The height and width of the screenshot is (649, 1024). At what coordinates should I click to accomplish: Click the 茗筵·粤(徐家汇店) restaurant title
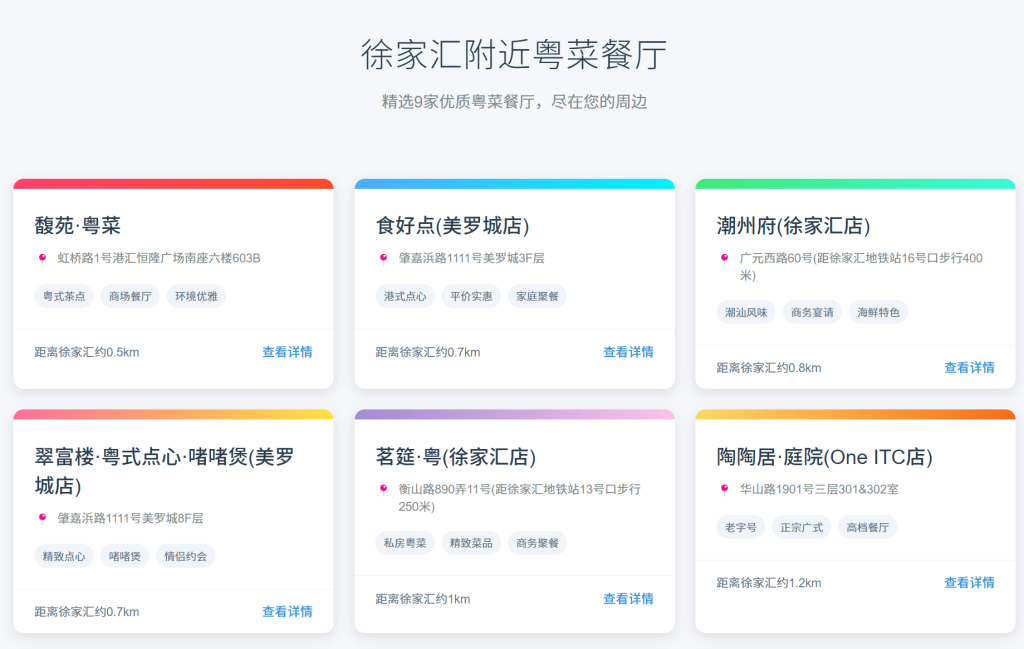456,457
